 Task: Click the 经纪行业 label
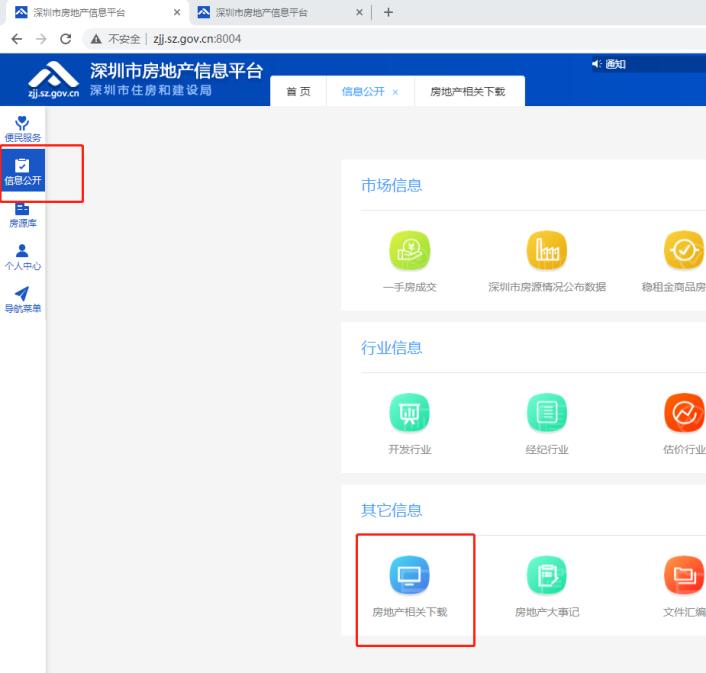click(547, 449)
